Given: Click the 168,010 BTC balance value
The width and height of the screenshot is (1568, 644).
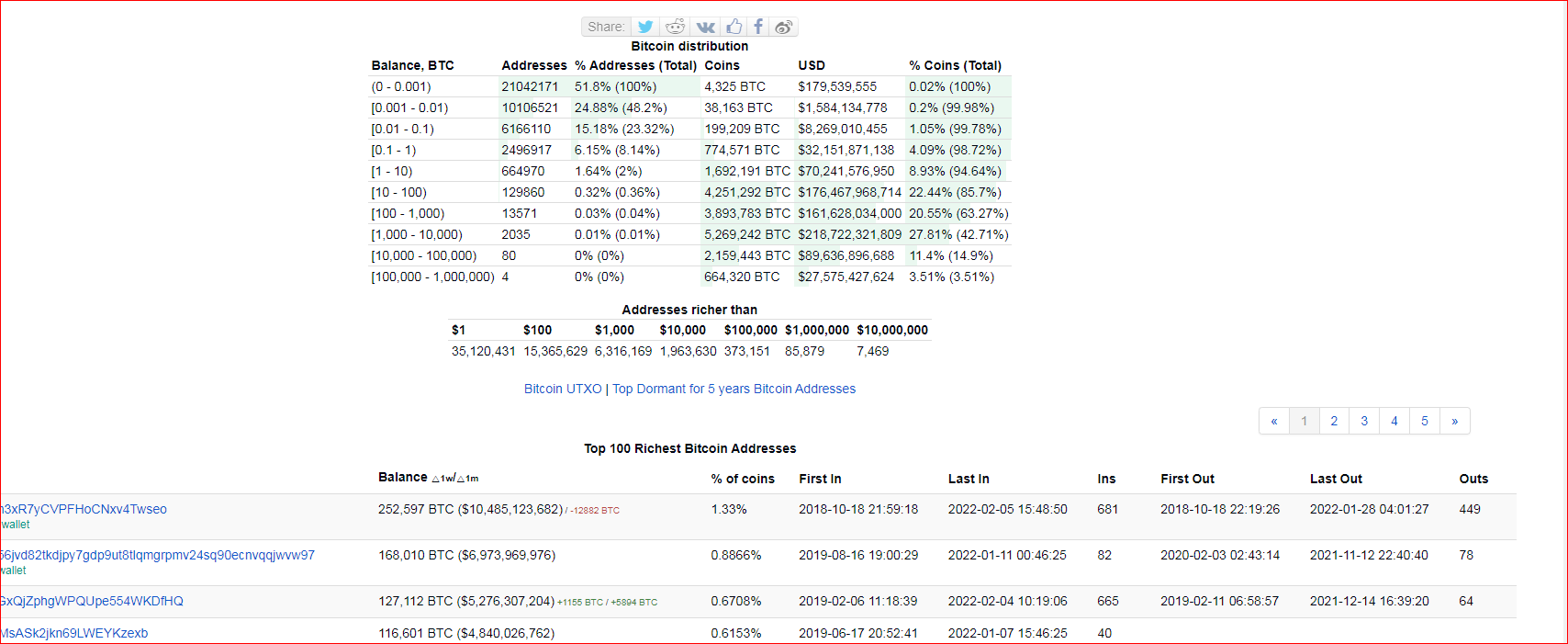Looking at the screenshot, I should [x=416, y=555].
